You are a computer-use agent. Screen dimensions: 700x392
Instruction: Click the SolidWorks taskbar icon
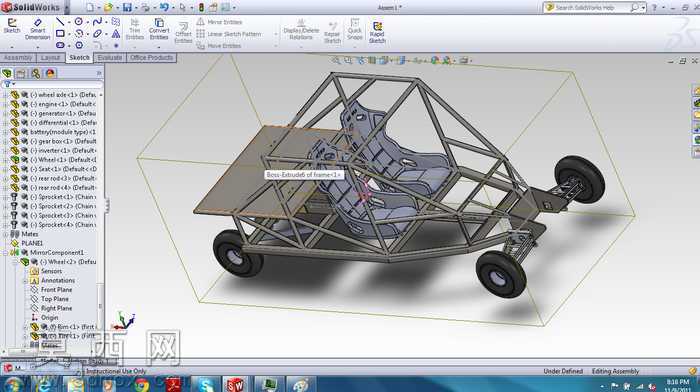tap(235, 384)
